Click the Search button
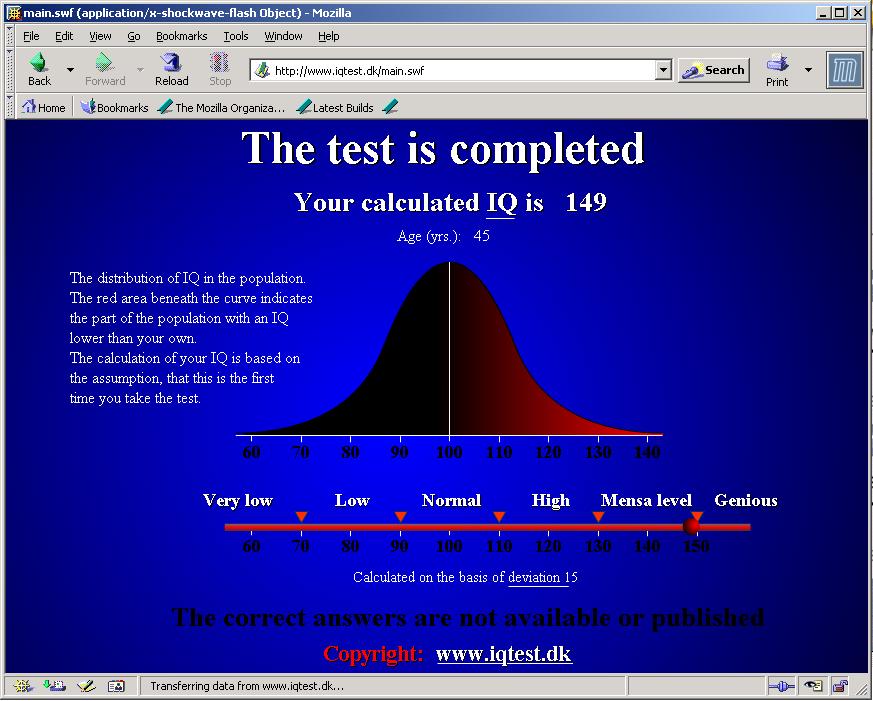Viewport: 873px width, 701px height. [714, 70]
